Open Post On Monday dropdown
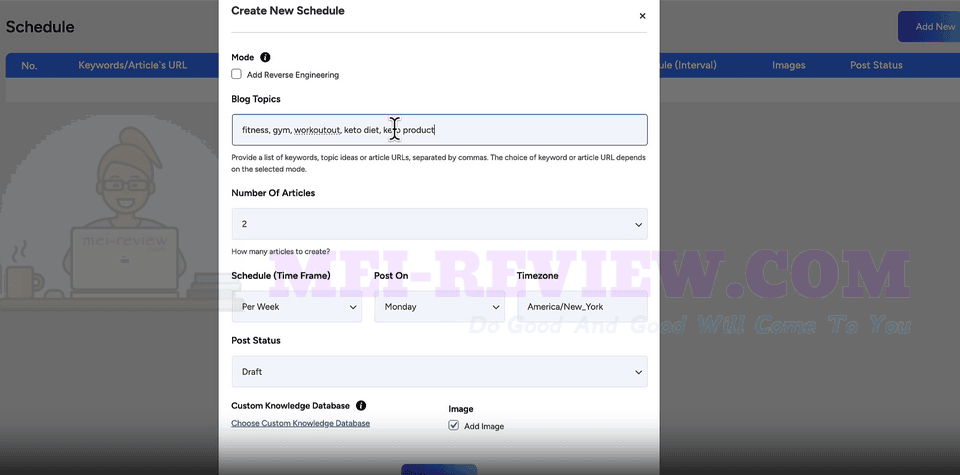 coord(440,307)
